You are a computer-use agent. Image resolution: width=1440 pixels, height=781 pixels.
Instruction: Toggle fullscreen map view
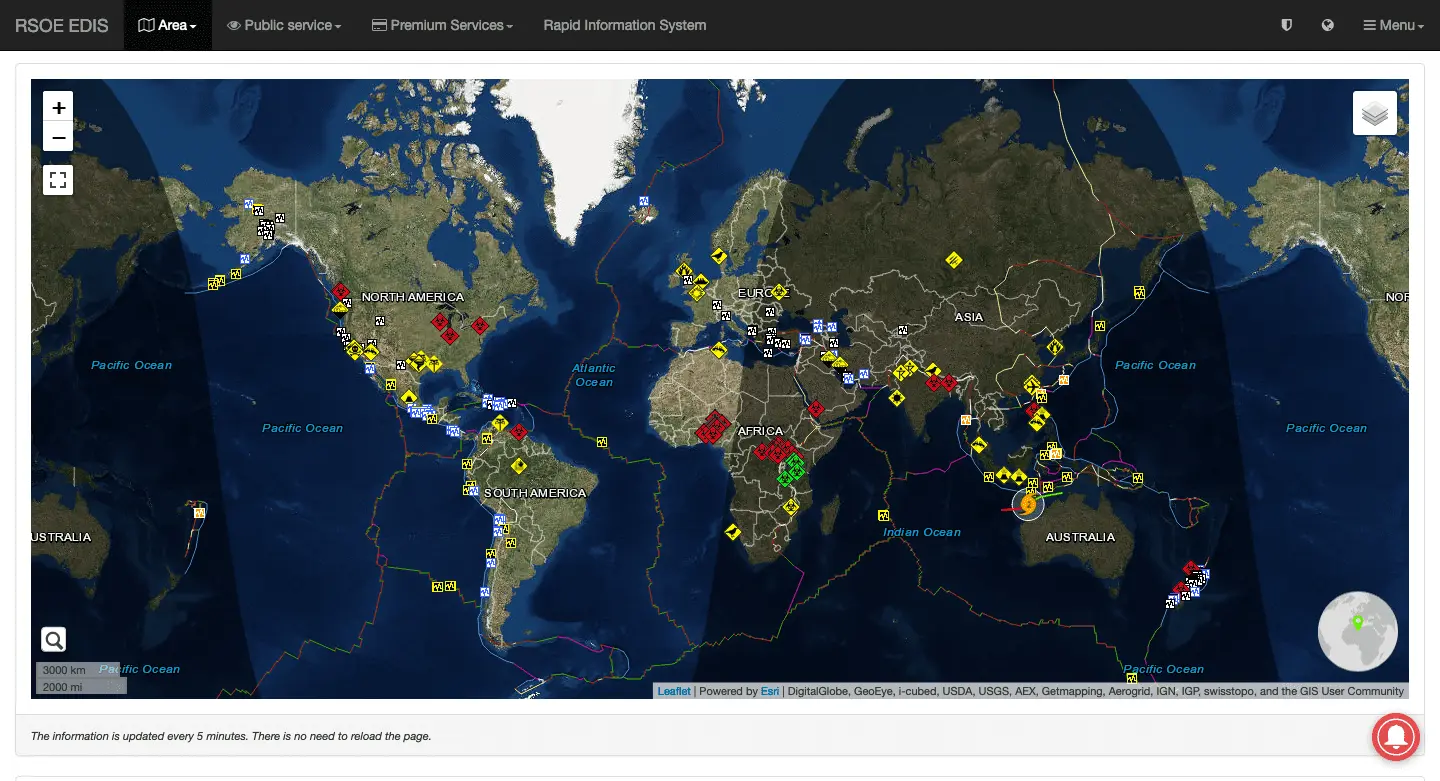click(58, 180)
